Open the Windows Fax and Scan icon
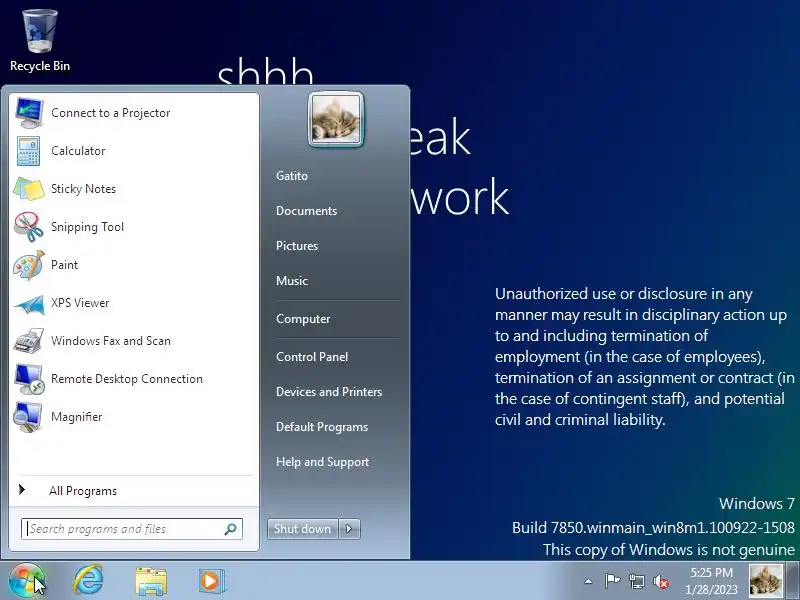The height and width of the screenshot is (600, 800). [x=29, y=341]
